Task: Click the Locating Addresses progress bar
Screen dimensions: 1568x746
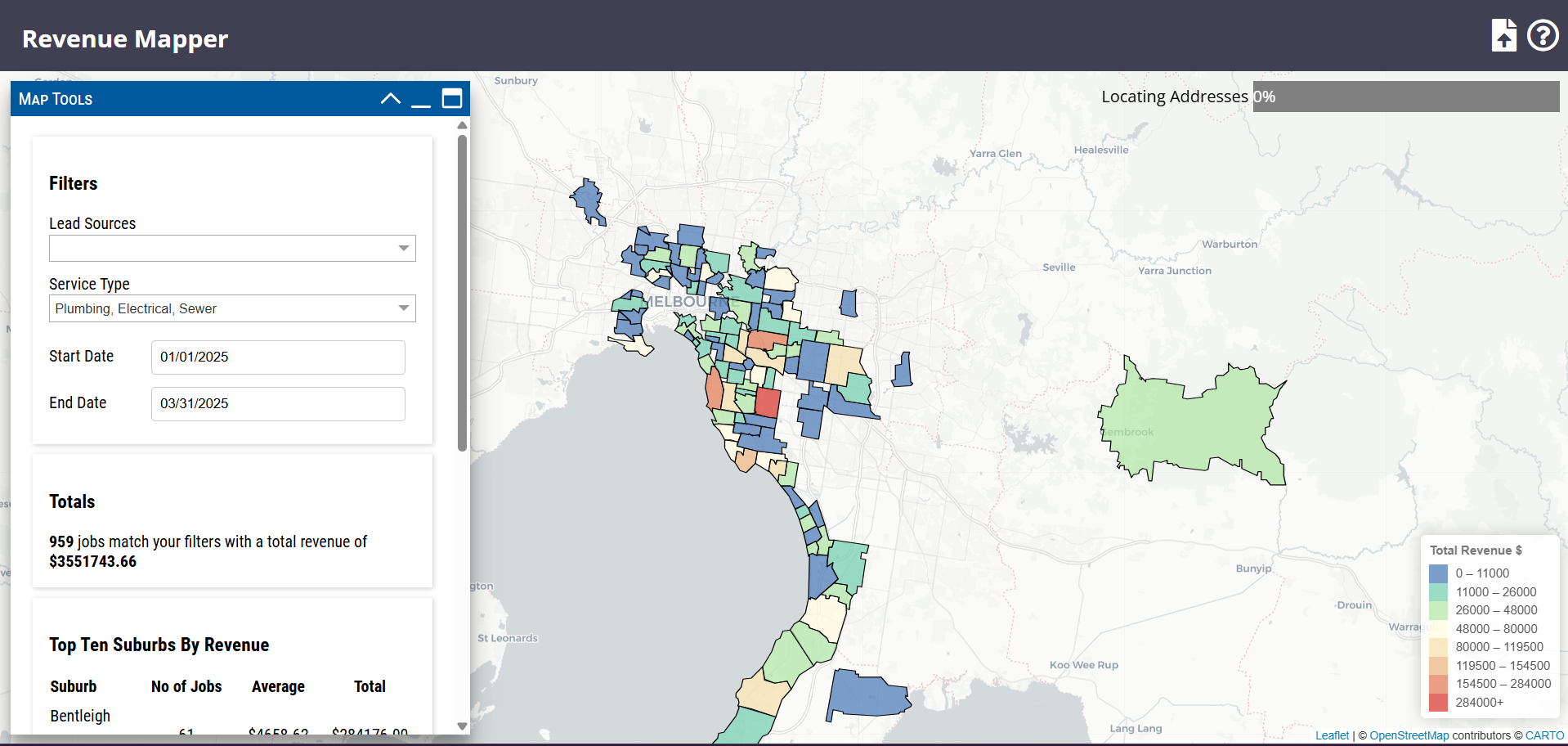Action: click(x=1404, y=96)
